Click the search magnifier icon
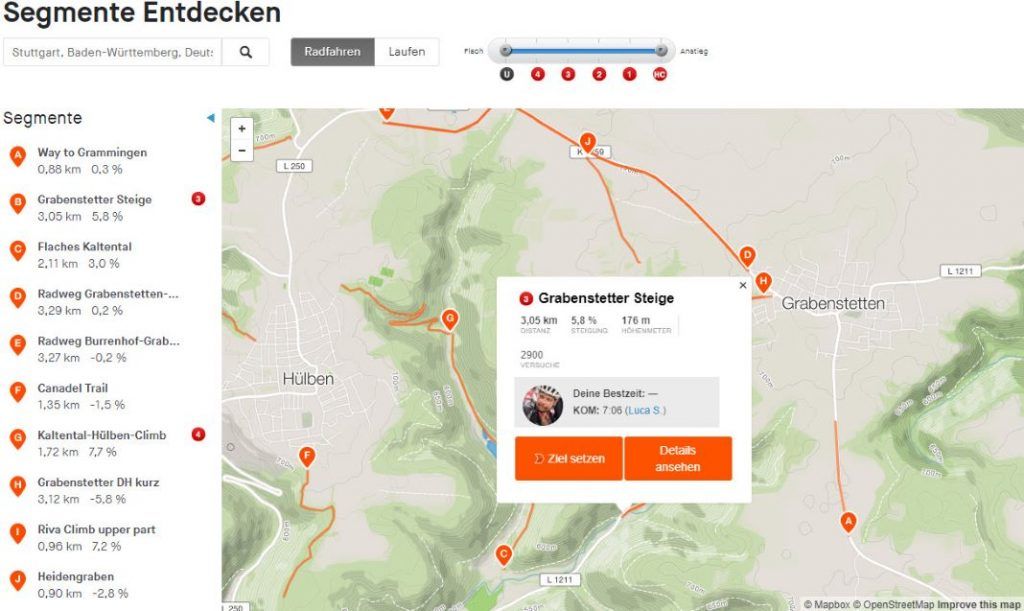This screenshot has width=1024, height=611. point(246,52)
